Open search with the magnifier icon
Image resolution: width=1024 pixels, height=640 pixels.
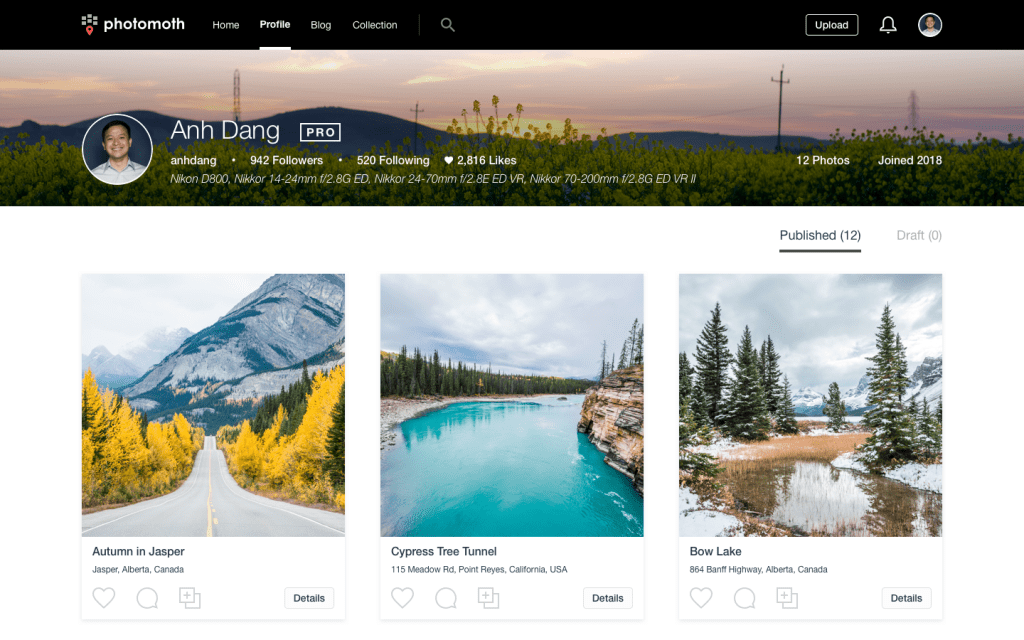(448, 25)
